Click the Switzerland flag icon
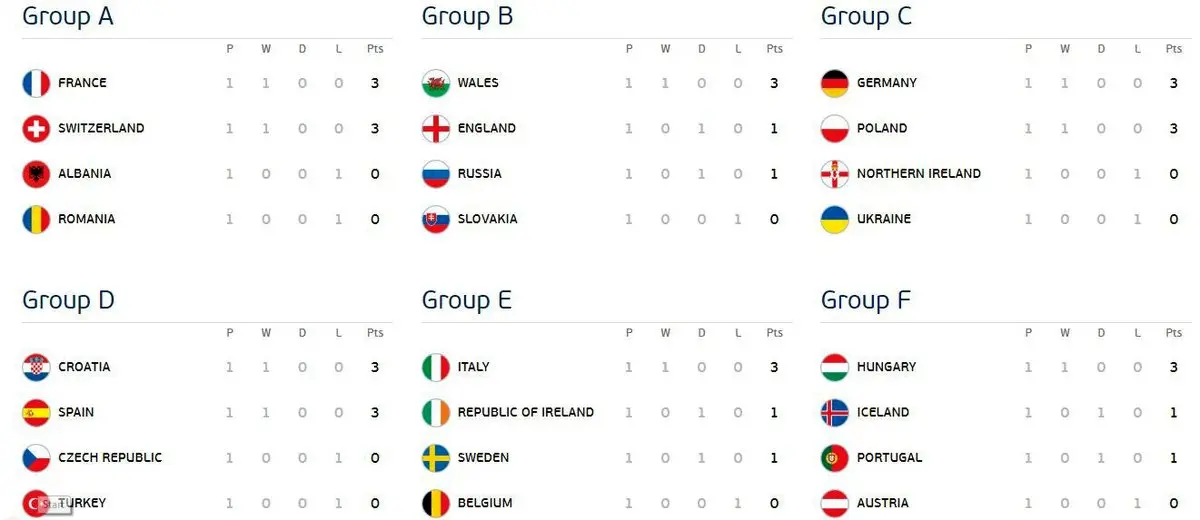The image size is (1200, 520). [36, 128]
